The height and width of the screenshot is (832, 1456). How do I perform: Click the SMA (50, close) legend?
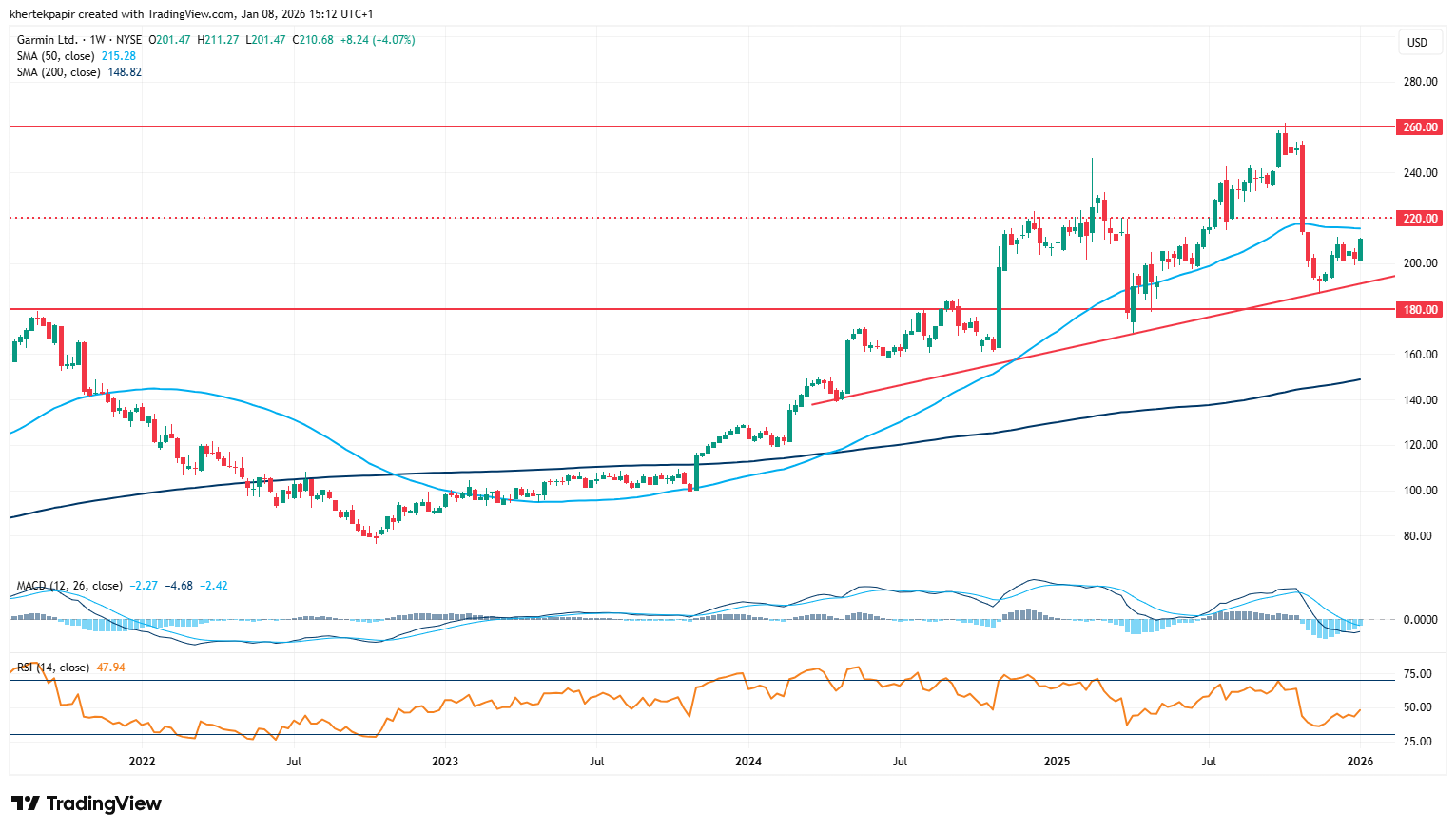coord(56,56)
